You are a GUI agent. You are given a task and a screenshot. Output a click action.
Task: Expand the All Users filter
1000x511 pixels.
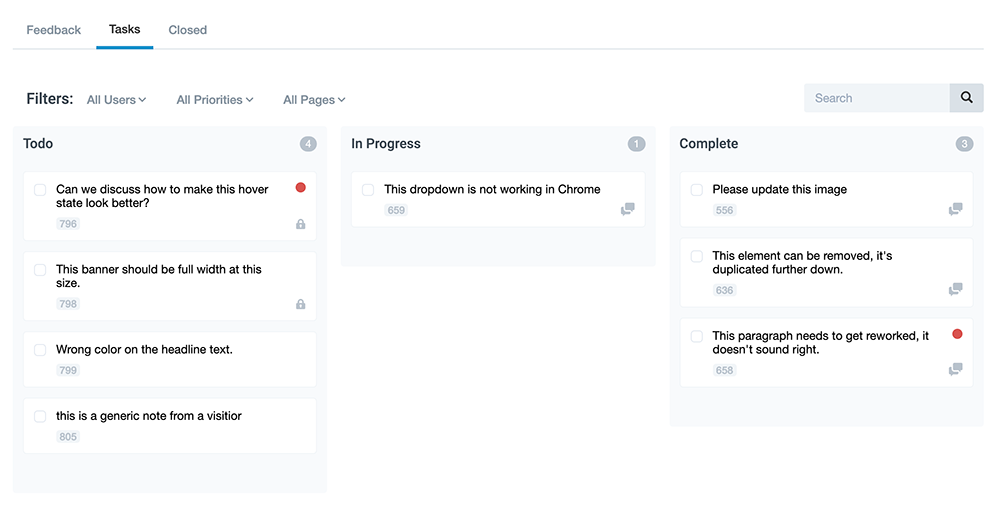[116, 100]
